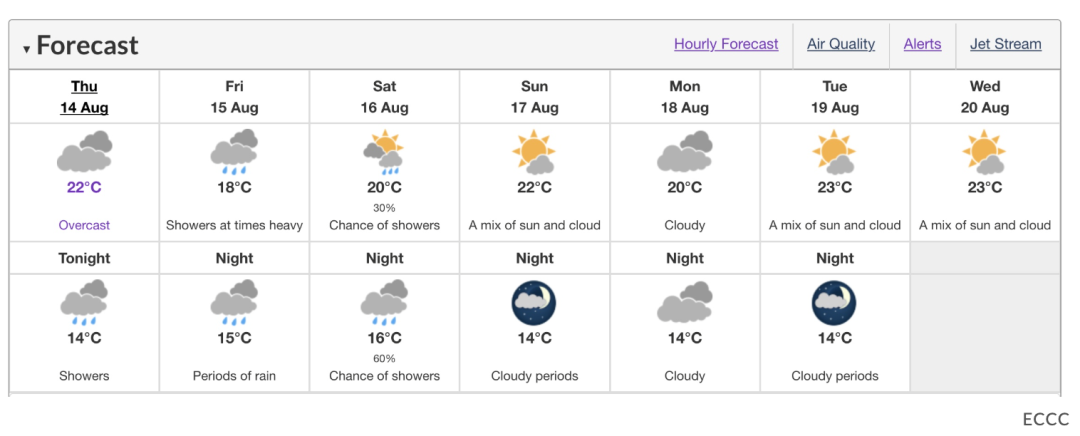
Task: Open the Jet Stream link
Action: tap(1006, 44)
